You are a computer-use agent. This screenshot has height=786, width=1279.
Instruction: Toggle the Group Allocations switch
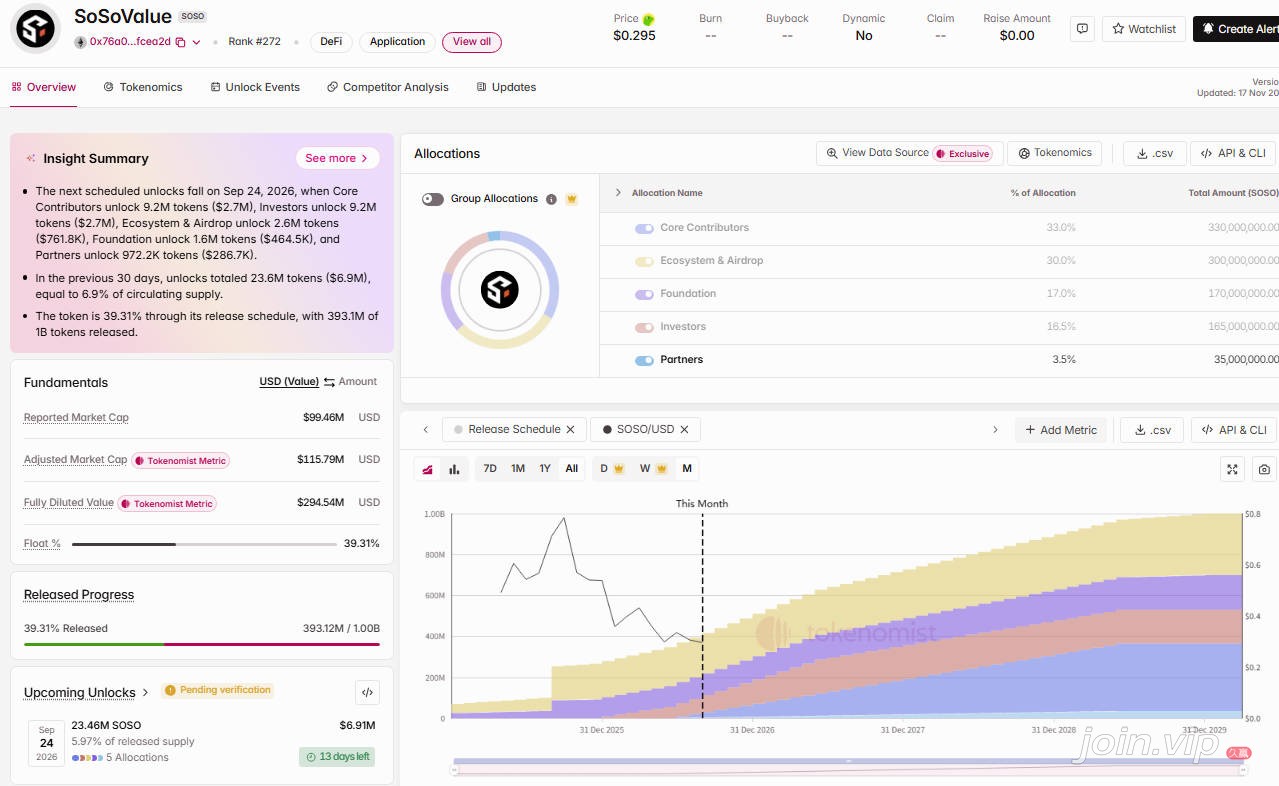tap(432, 199)
